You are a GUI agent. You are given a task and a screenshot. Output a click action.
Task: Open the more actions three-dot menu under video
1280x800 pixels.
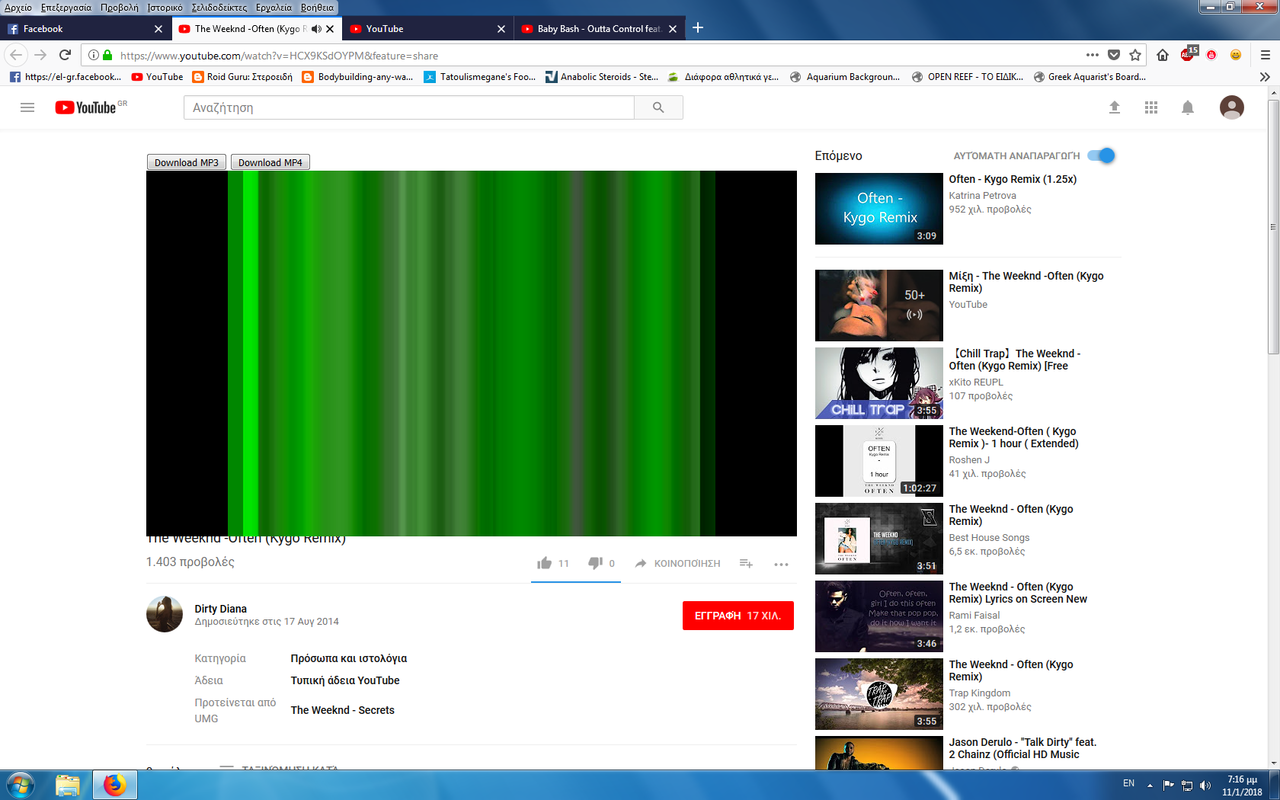[781, 564]
